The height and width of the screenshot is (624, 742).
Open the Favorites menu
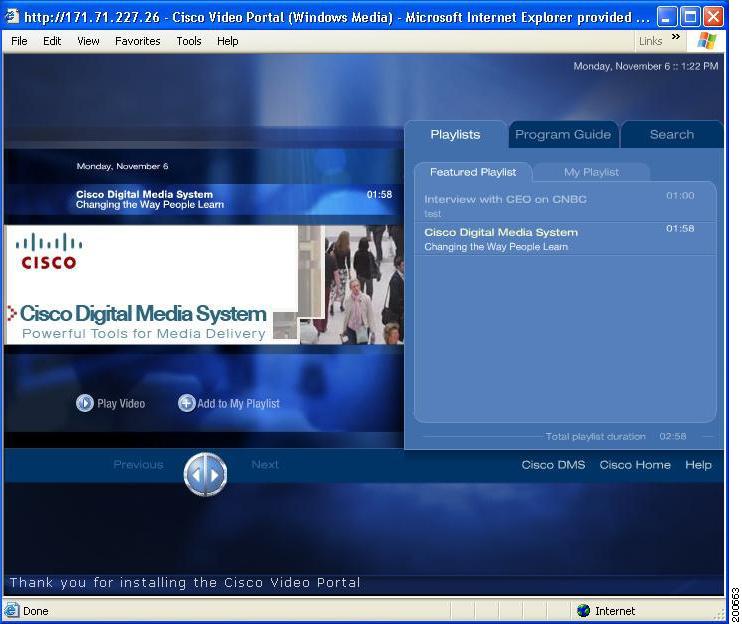(x=138, y=41)
